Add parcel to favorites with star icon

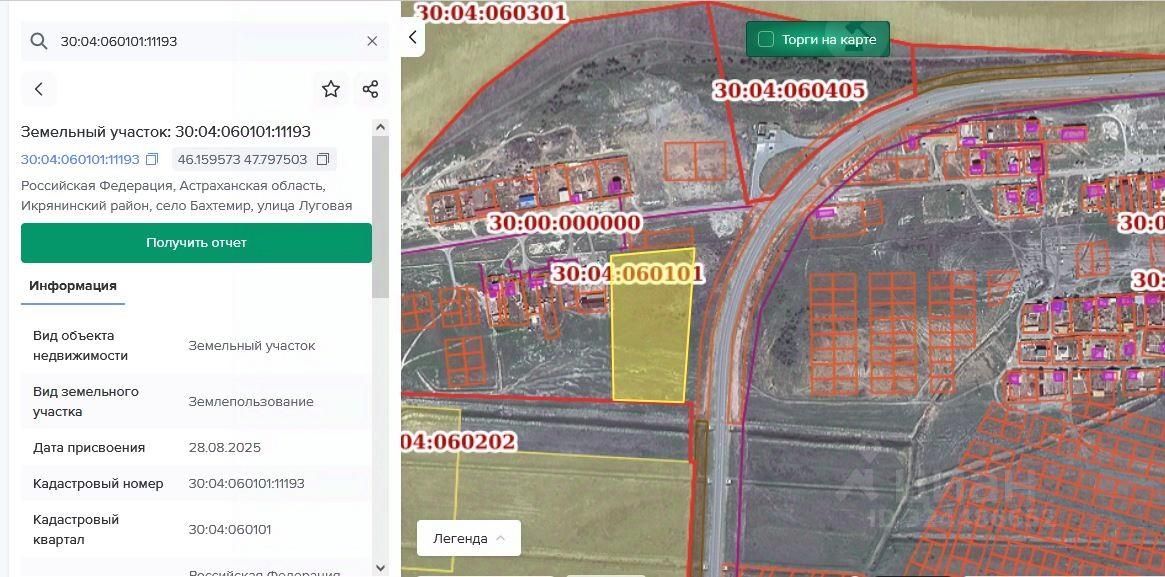pos(331,89)
